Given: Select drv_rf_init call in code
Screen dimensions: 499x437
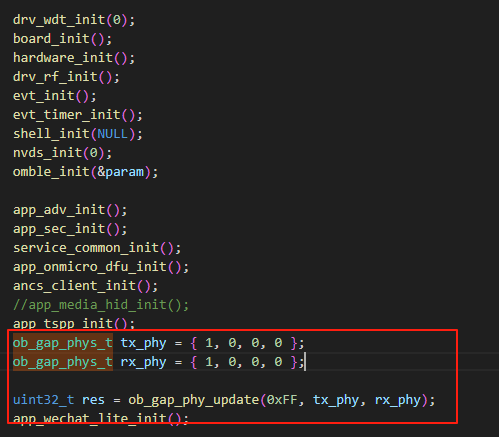Looking at the screenshot, I should pos(66,77).
